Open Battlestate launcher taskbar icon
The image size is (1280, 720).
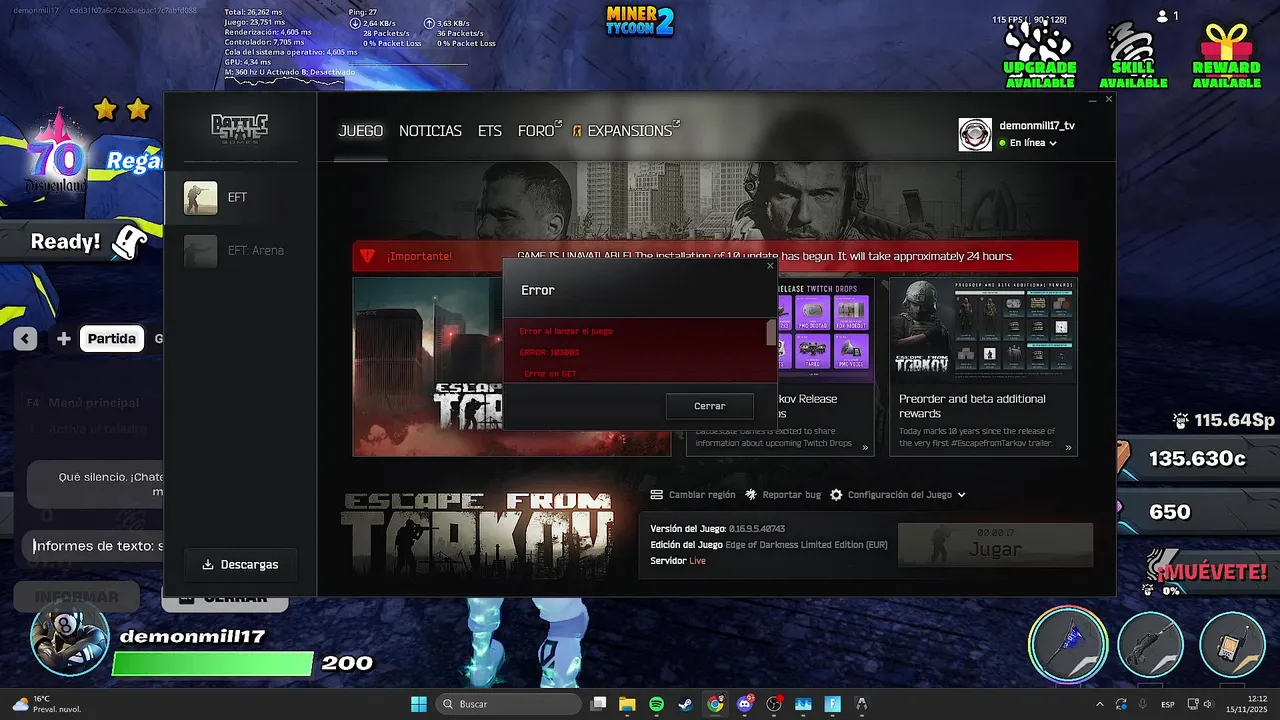(x=861, y=704)
